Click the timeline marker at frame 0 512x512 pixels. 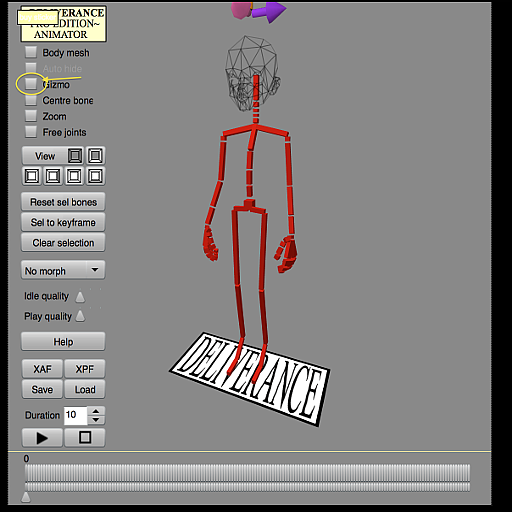[26, 497]
